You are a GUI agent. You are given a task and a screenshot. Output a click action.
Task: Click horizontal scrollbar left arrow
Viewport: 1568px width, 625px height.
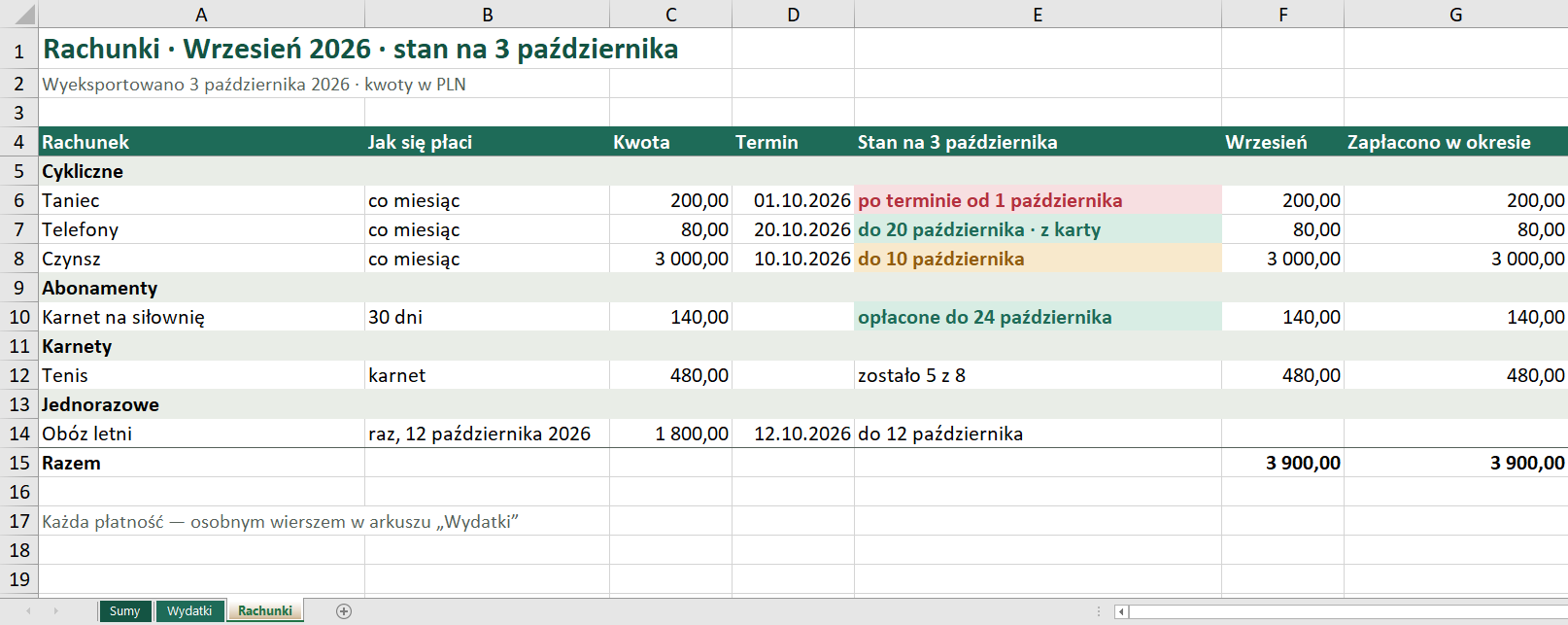pos(1121,611)
